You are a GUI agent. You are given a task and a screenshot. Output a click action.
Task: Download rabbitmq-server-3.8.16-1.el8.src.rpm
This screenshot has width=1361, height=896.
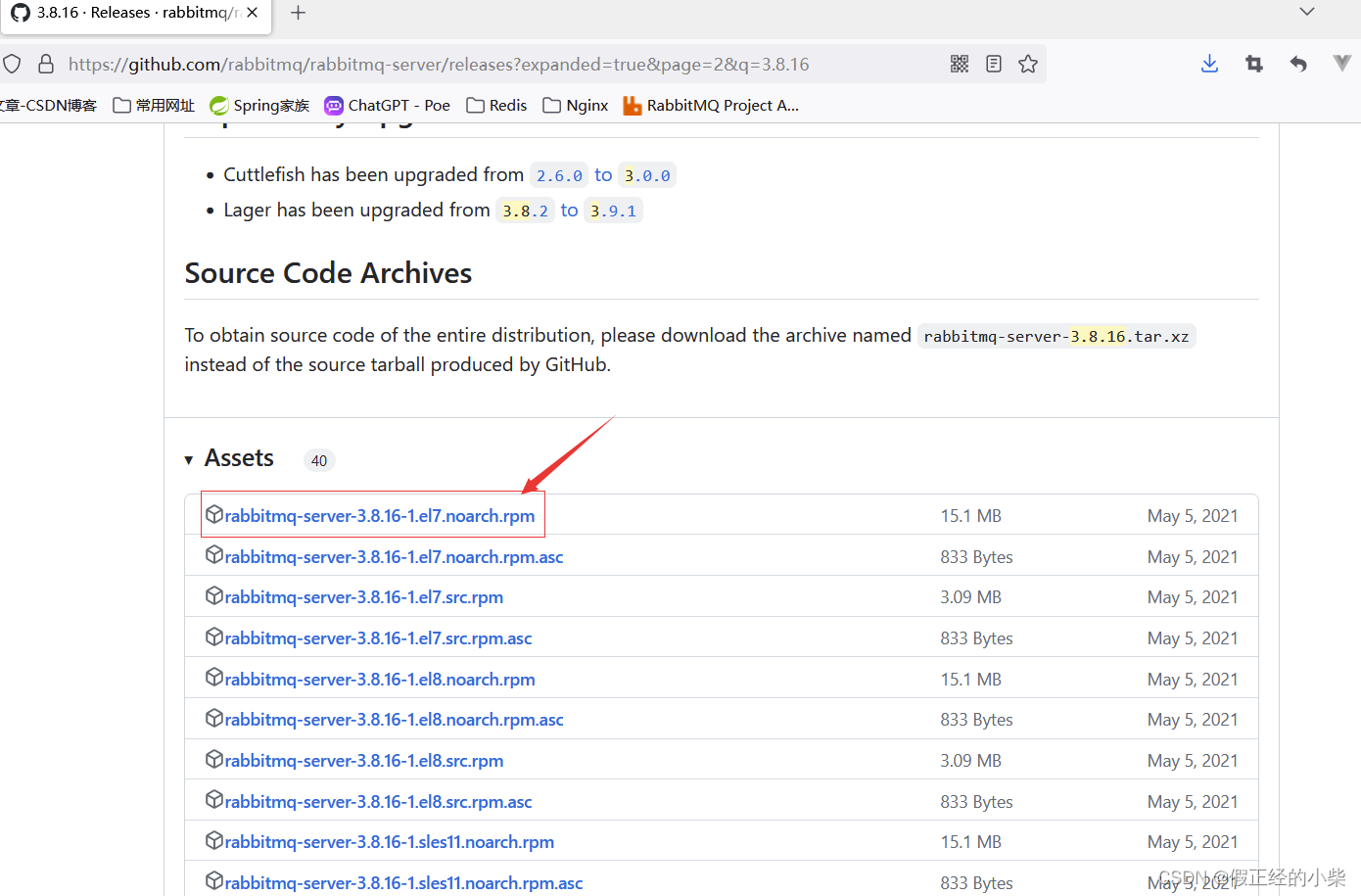[364, 761]
